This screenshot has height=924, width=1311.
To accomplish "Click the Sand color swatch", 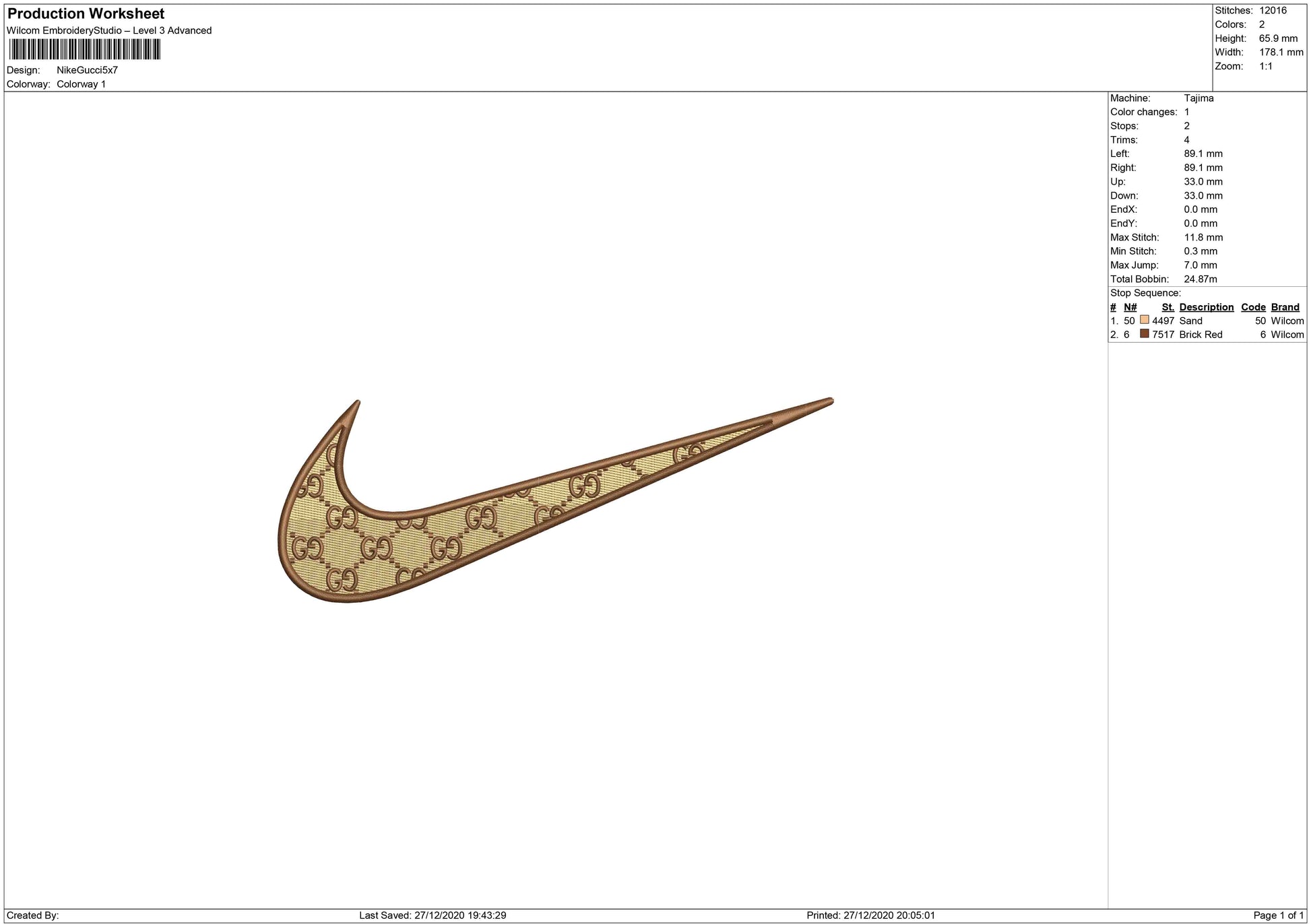I will 1144,320.
